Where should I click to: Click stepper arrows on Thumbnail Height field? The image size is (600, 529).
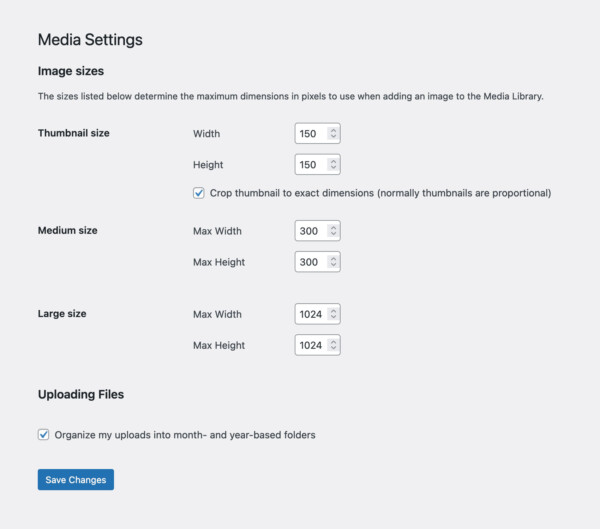(333, 164)
